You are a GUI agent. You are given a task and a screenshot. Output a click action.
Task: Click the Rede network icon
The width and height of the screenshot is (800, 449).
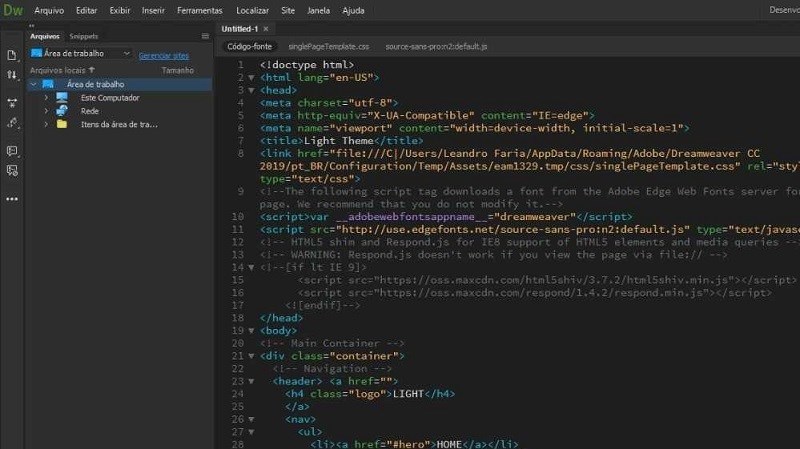62,111
